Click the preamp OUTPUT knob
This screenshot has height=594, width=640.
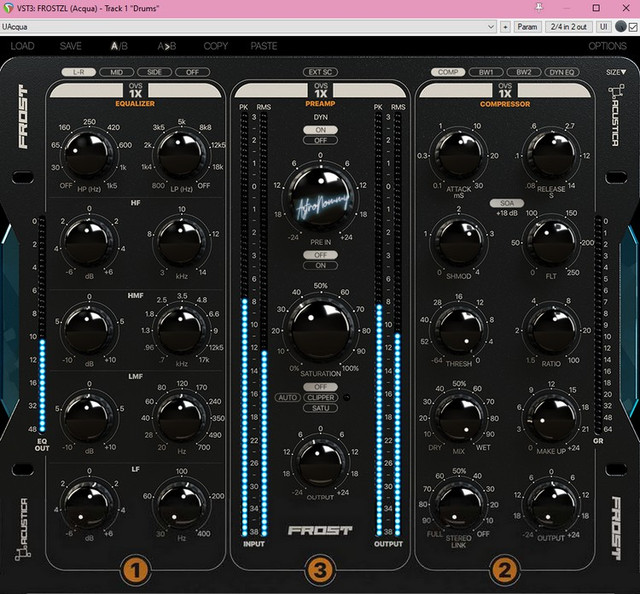pos(320,463)
